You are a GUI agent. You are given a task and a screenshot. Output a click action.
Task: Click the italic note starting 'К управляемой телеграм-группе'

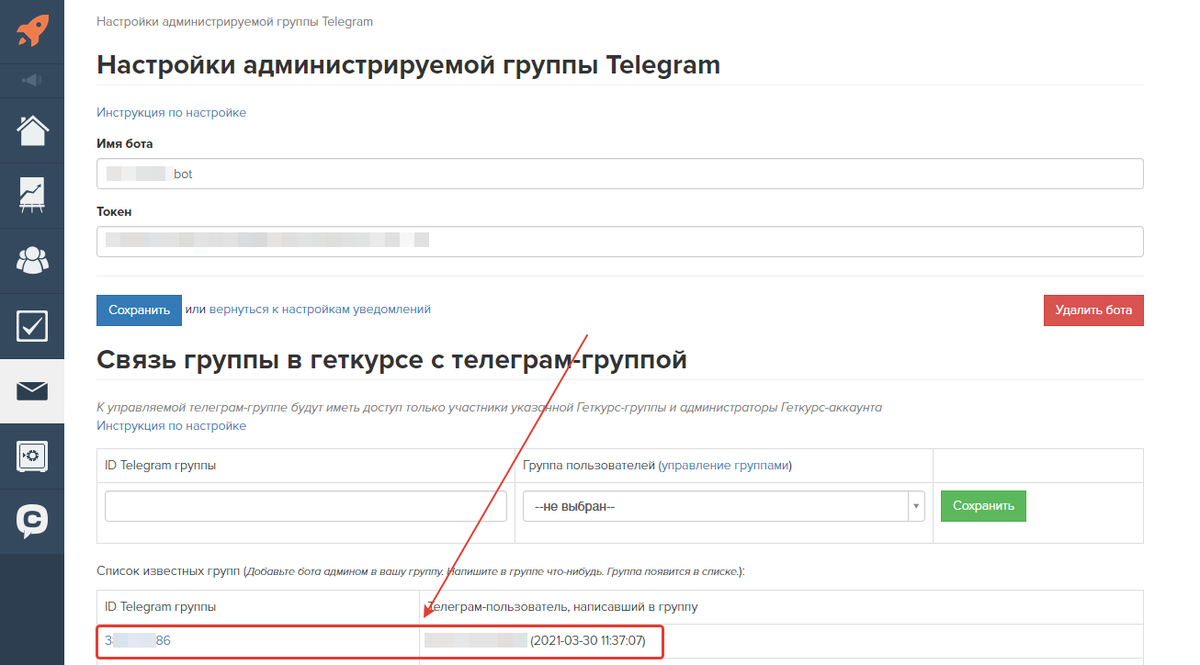coord(489,408)
